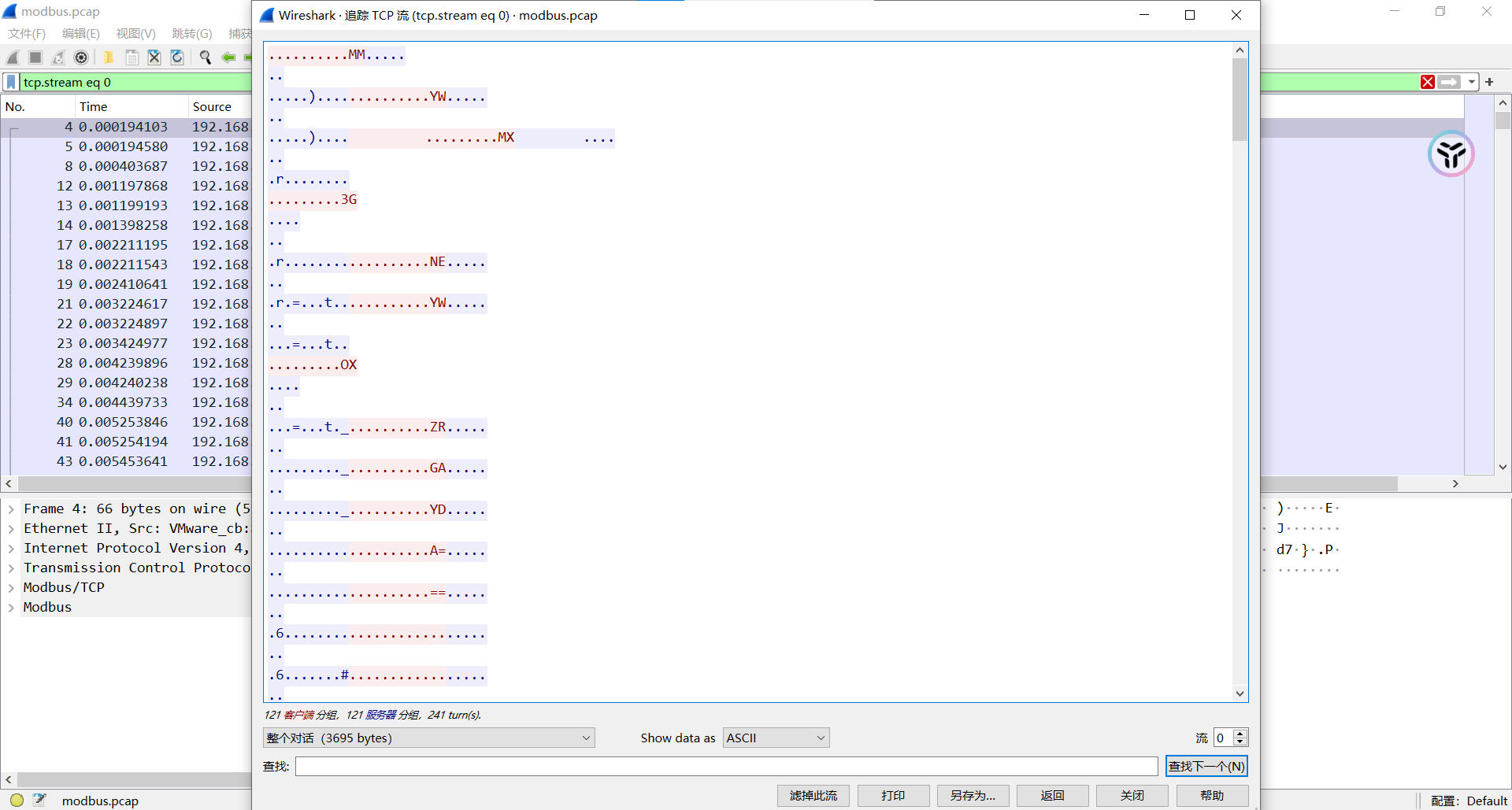Click the find packet magnifier icon
This screenshot has width=1512, height=810.
[205, 57]
